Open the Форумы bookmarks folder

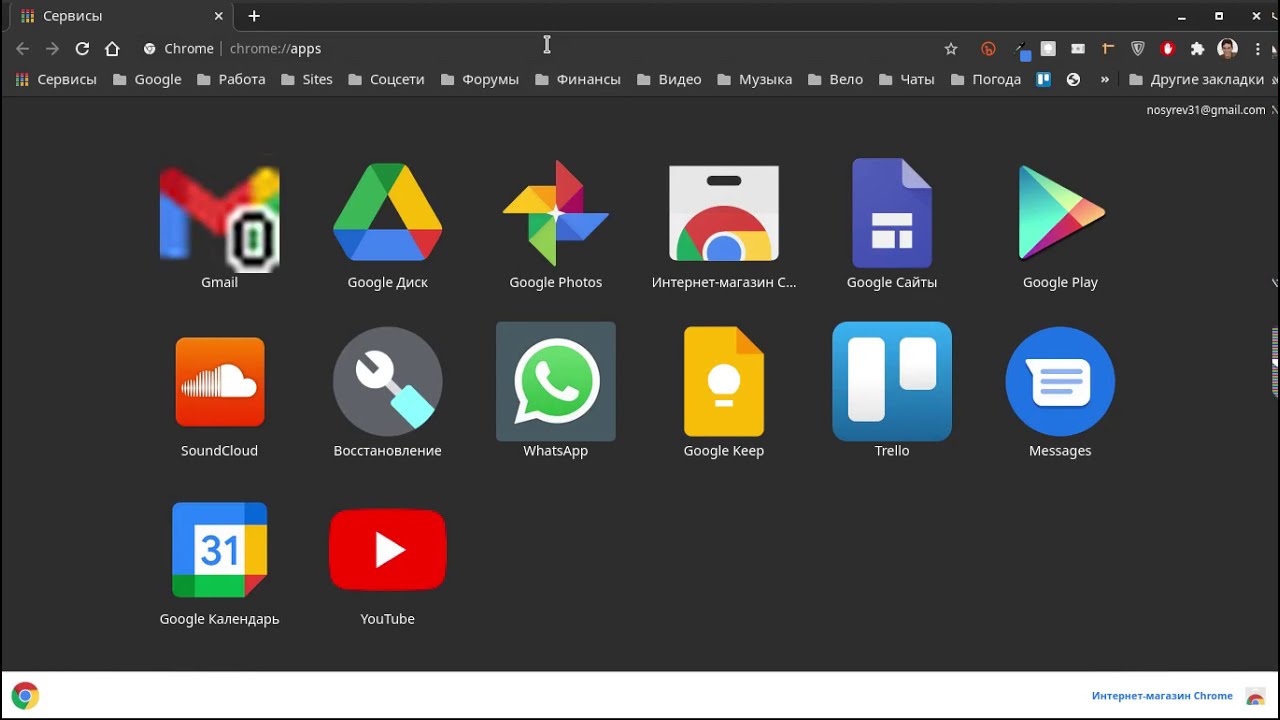[479, 79]
